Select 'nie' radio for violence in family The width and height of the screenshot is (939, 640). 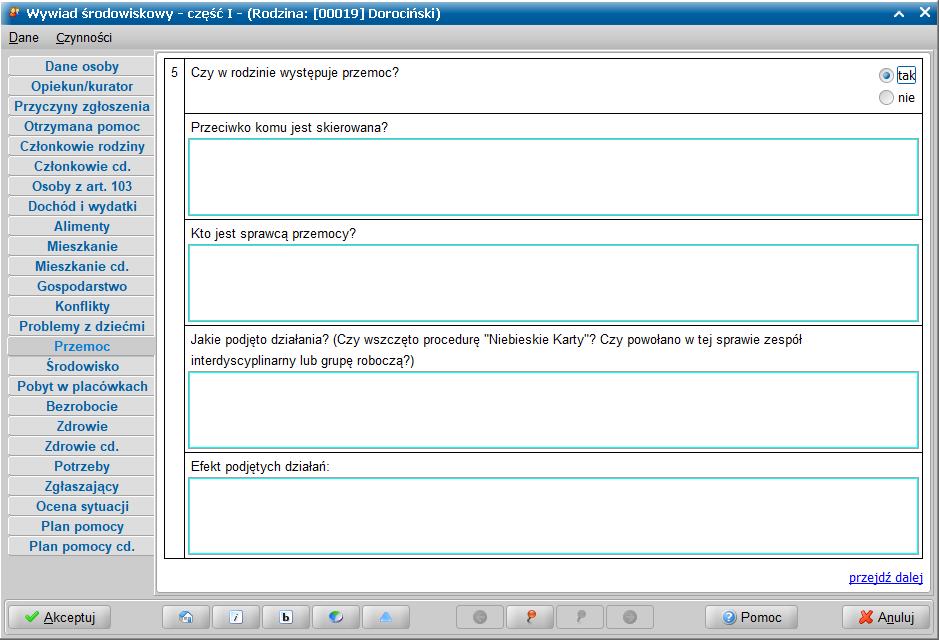(886, 98)
